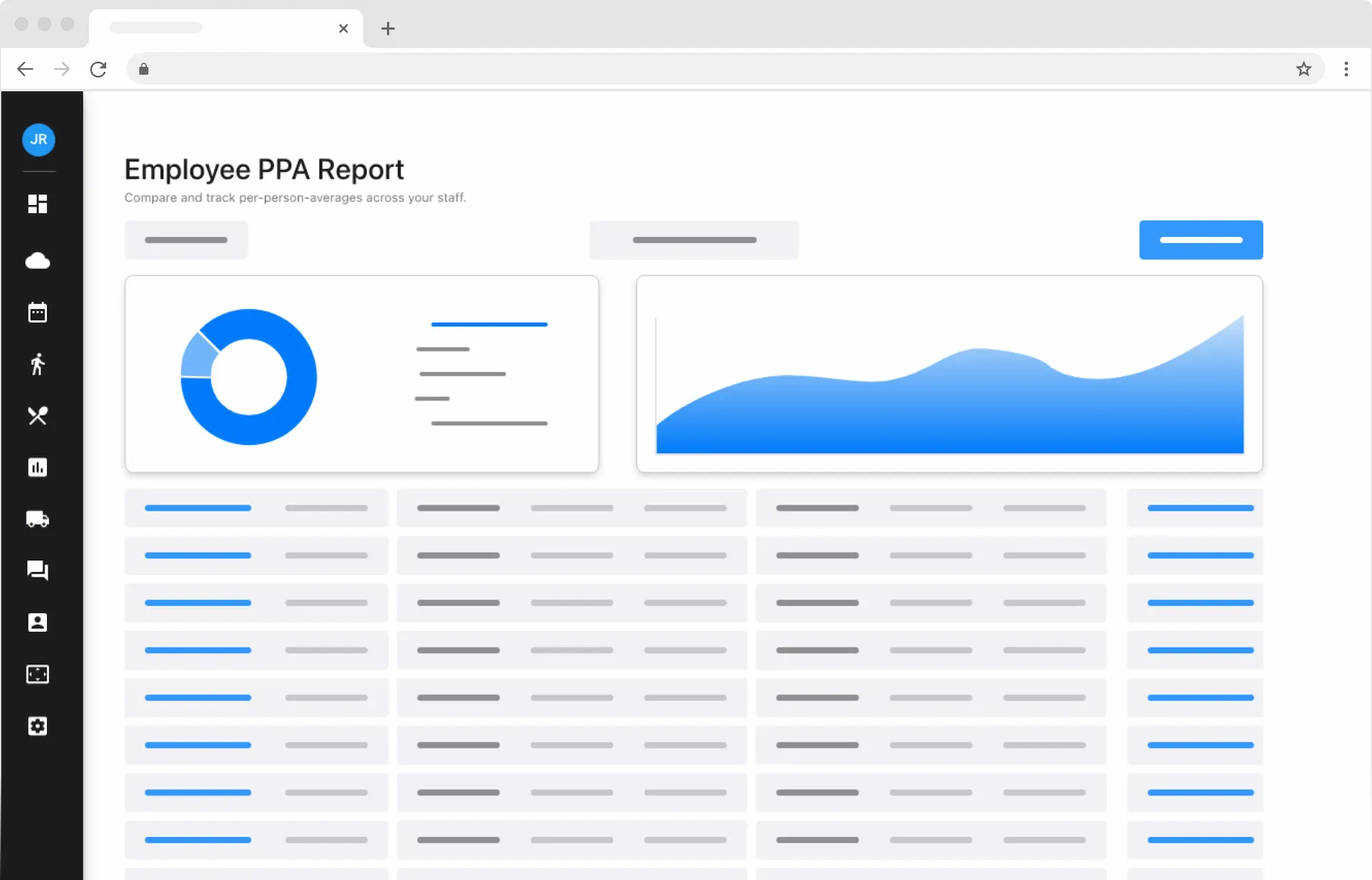Select the restaurant utensils icon
The height and width of the screenshot is (880, 1372).
click(x=37, y=416)
